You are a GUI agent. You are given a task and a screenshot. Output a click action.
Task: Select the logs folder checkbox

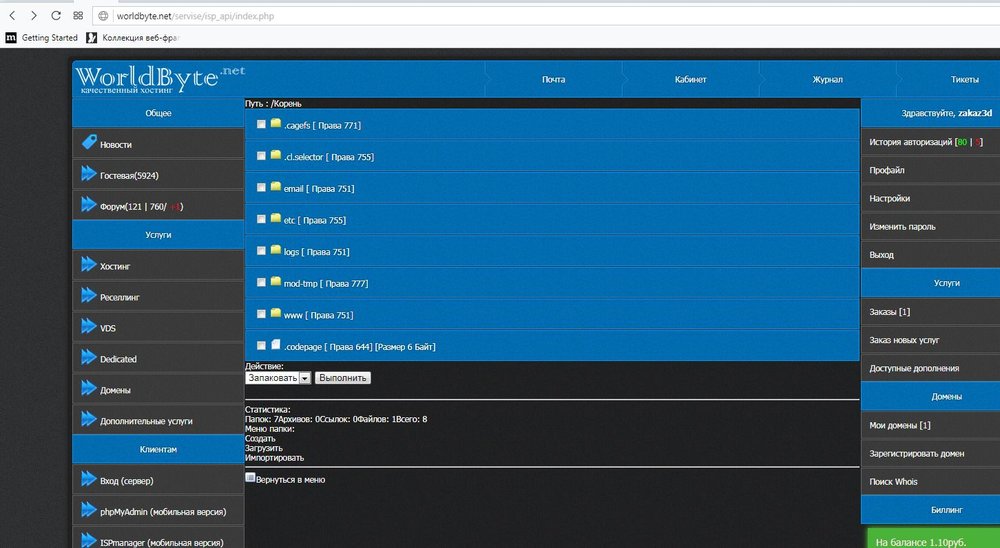click(x=261, y=251)
